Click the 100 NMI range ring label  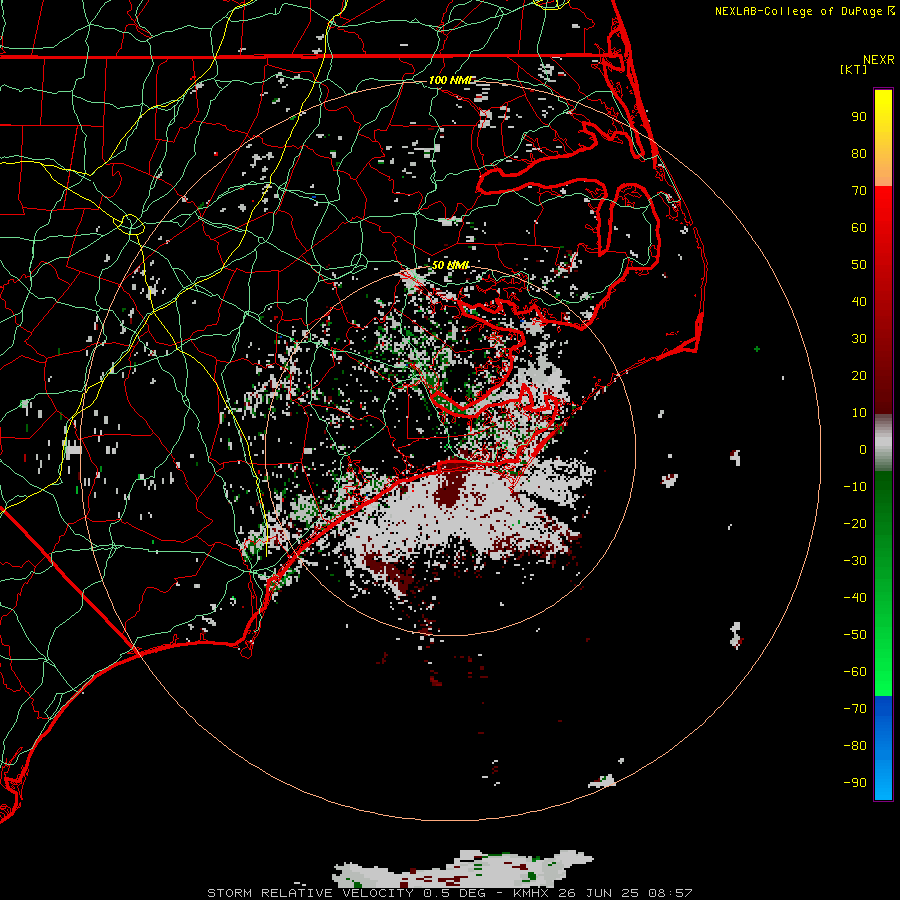pos(452,80)
